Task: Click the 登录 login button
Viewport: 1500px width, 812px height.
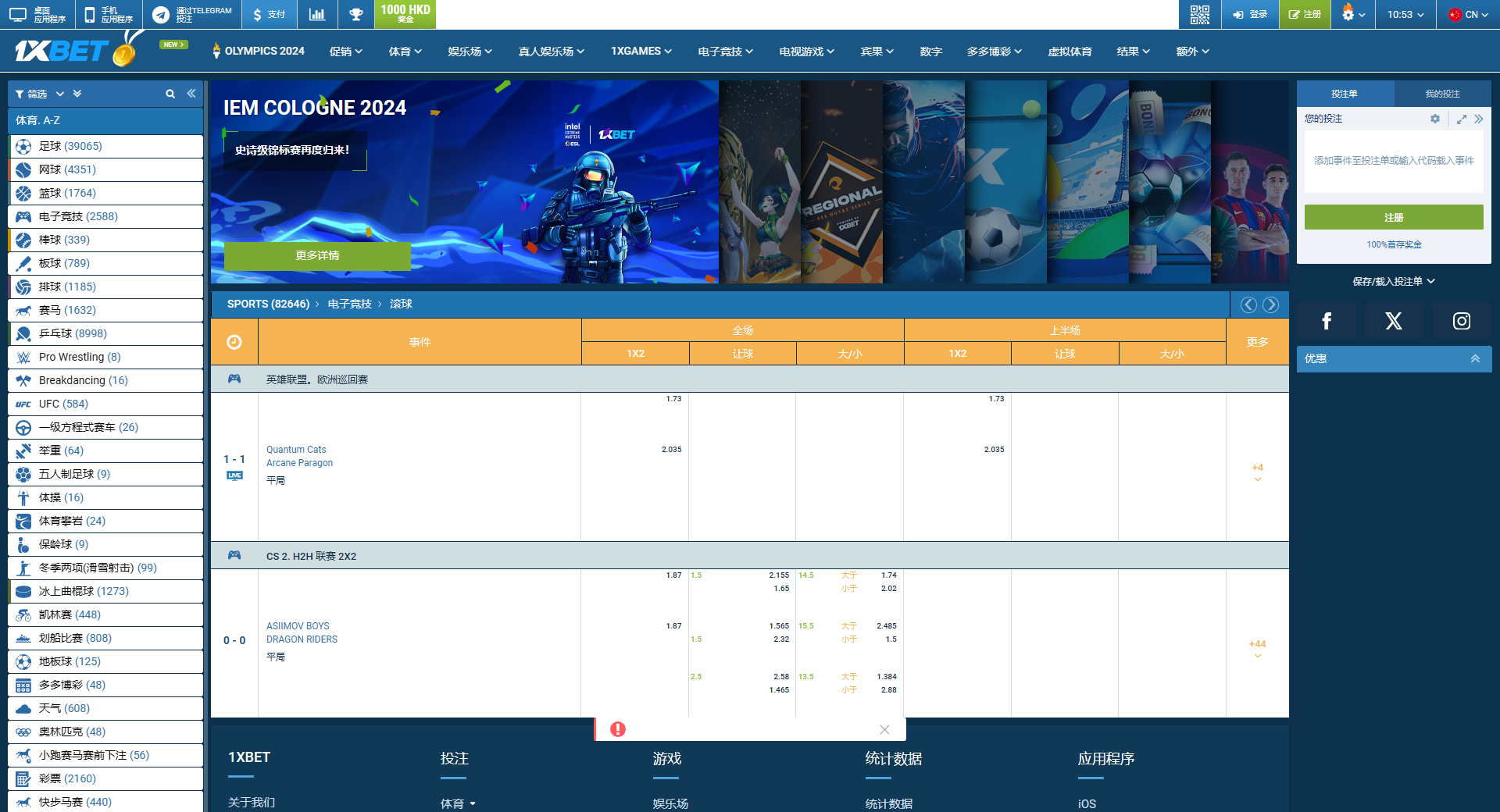Action: [x=1250, y=14]
